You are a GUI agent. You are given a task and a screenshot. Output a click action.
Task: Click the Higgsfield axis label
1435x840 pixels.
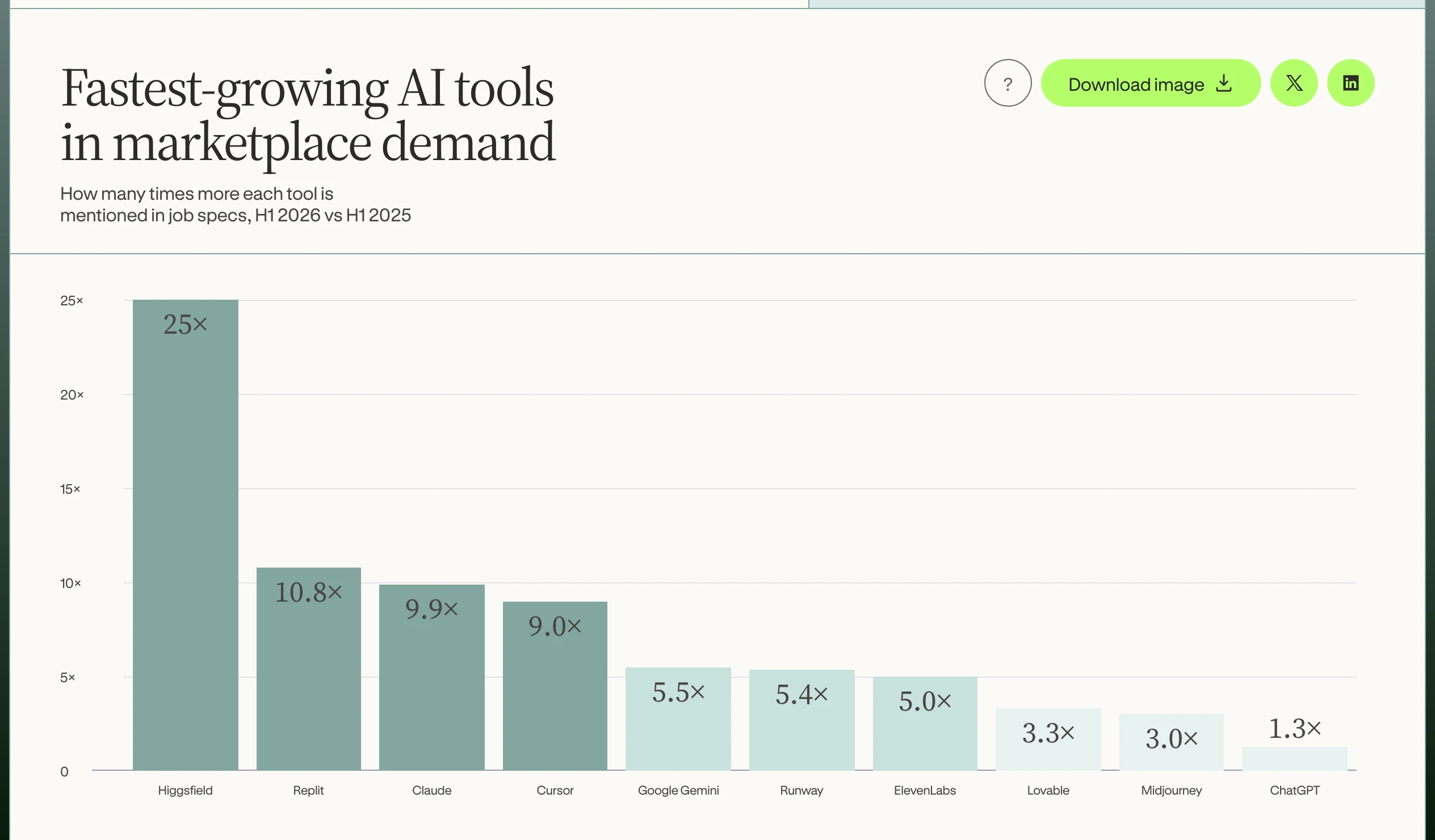pyautogui.click(x=185, y=791)
